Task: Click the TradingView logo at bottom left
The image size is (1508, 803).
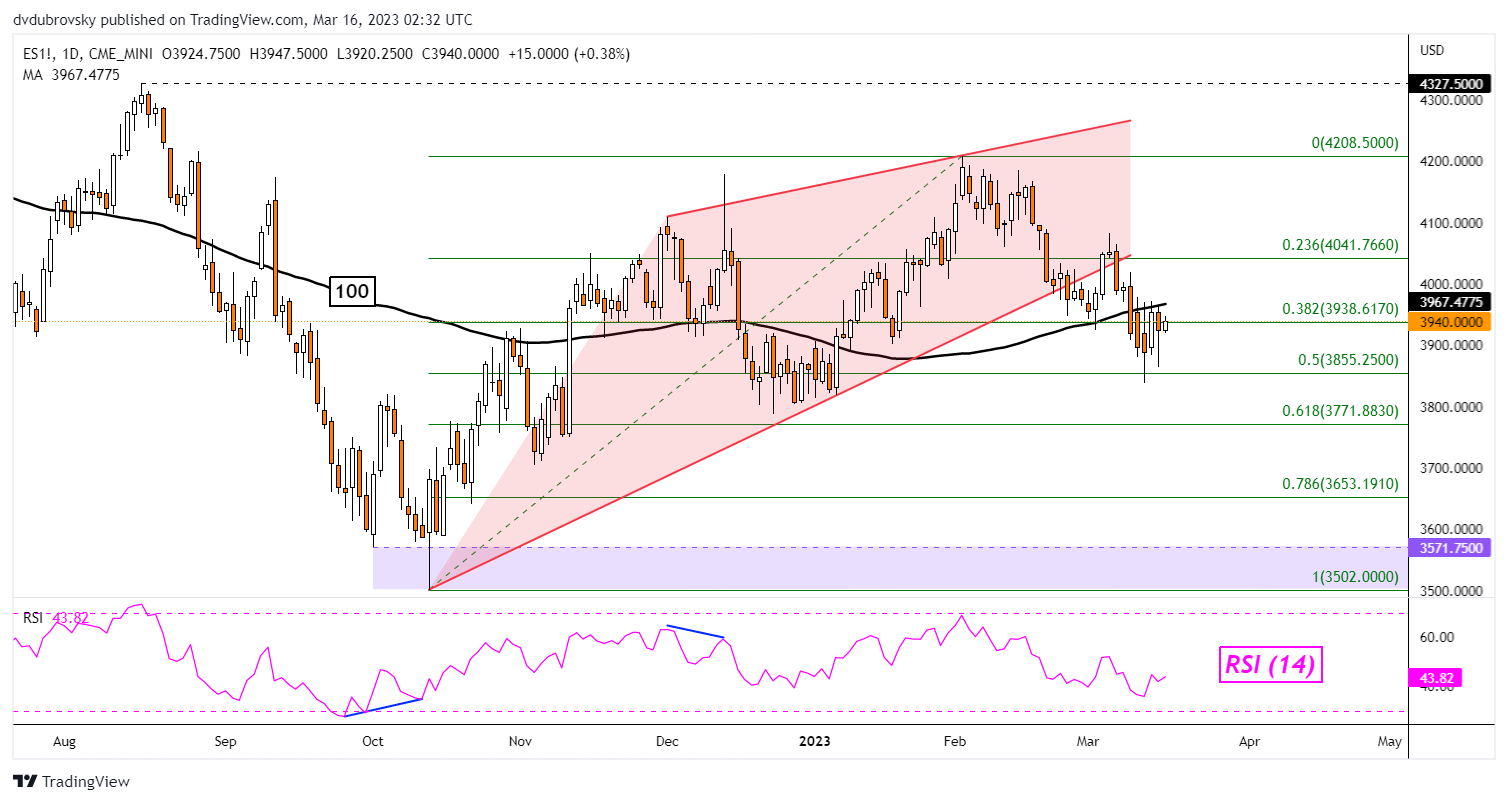Action: coord(71,781)
